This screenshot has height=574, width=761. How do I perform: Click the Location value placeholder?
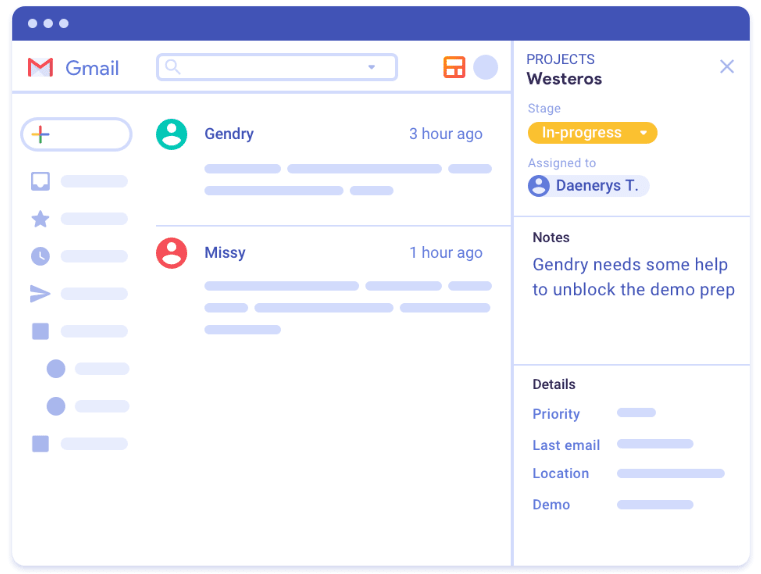tap(671, 473)
